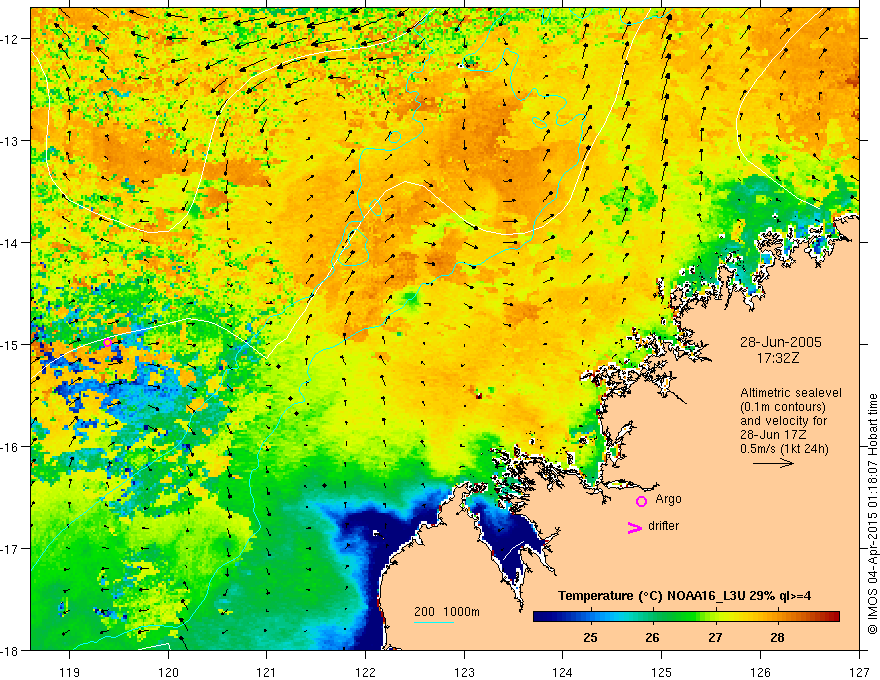This screenshot has width=880, height=680.
Task: Click the longitude axis label 119
Action: (70, 672)
